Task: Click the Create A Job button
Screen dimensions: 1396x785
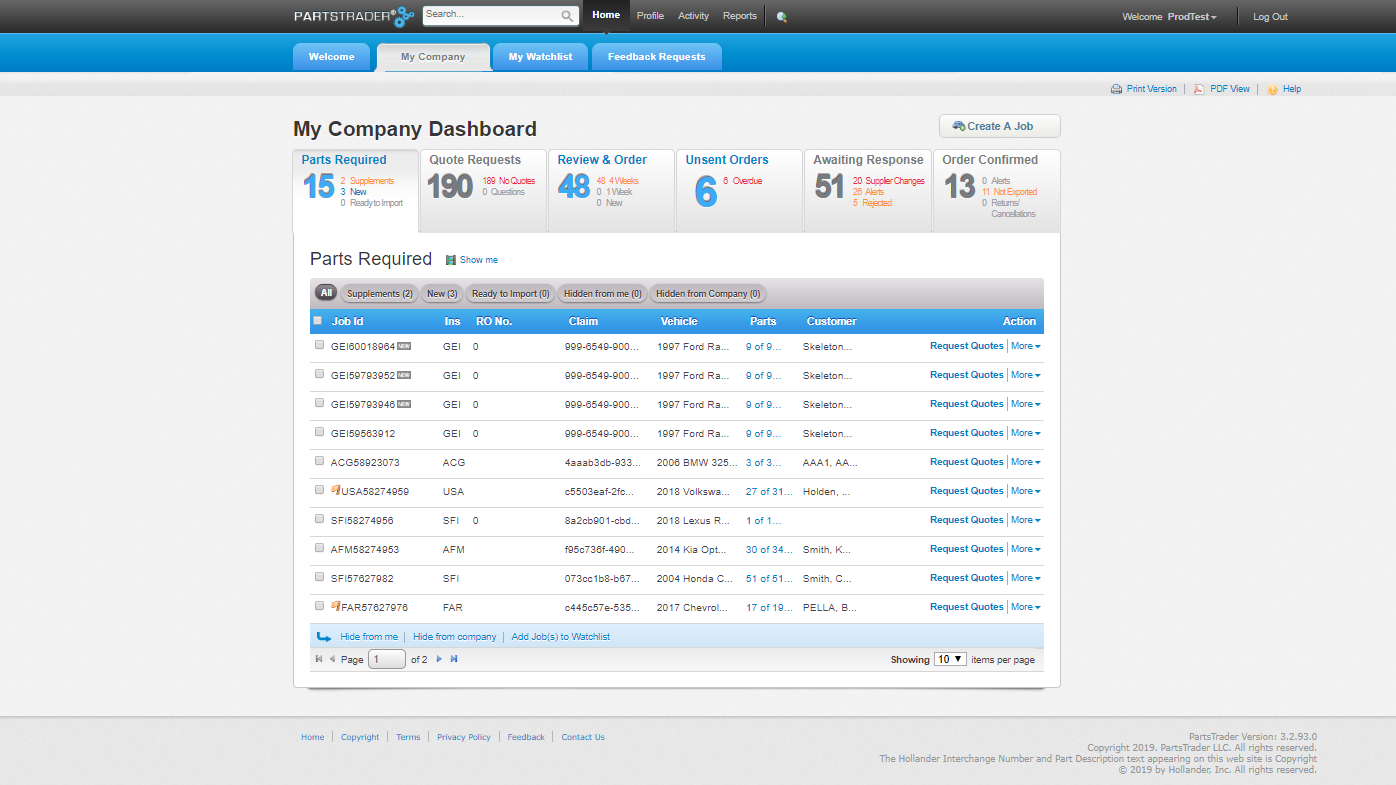Action: pos(999,126)
